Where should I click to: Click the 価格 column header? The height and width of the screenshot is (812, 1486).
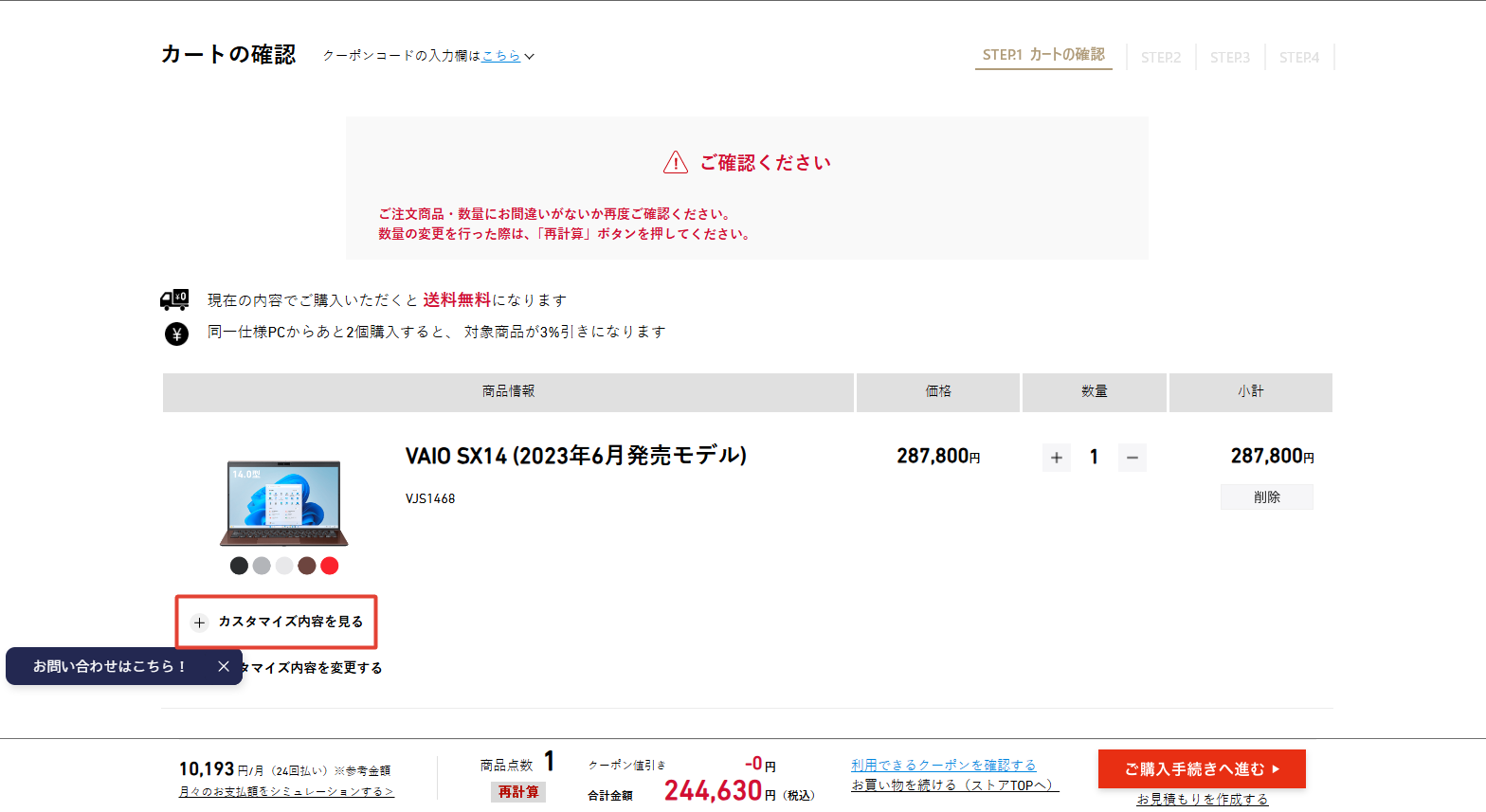938,391
